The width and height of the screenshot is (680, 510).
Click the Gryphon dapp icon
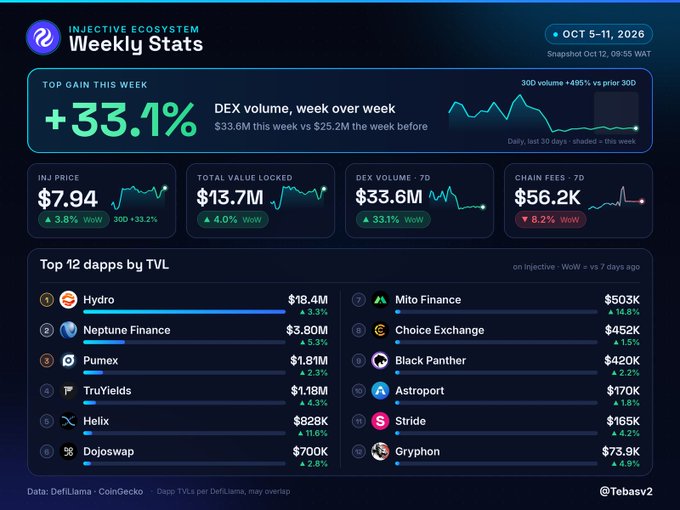tap(380, 451)
